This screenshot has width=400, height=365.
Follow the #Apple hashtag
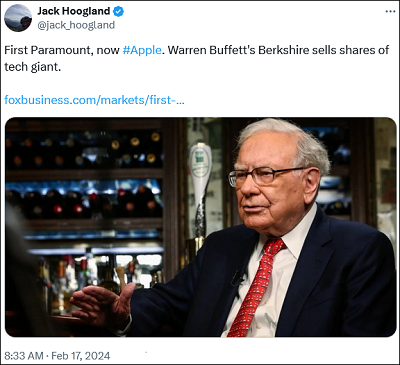click(142, 50)
